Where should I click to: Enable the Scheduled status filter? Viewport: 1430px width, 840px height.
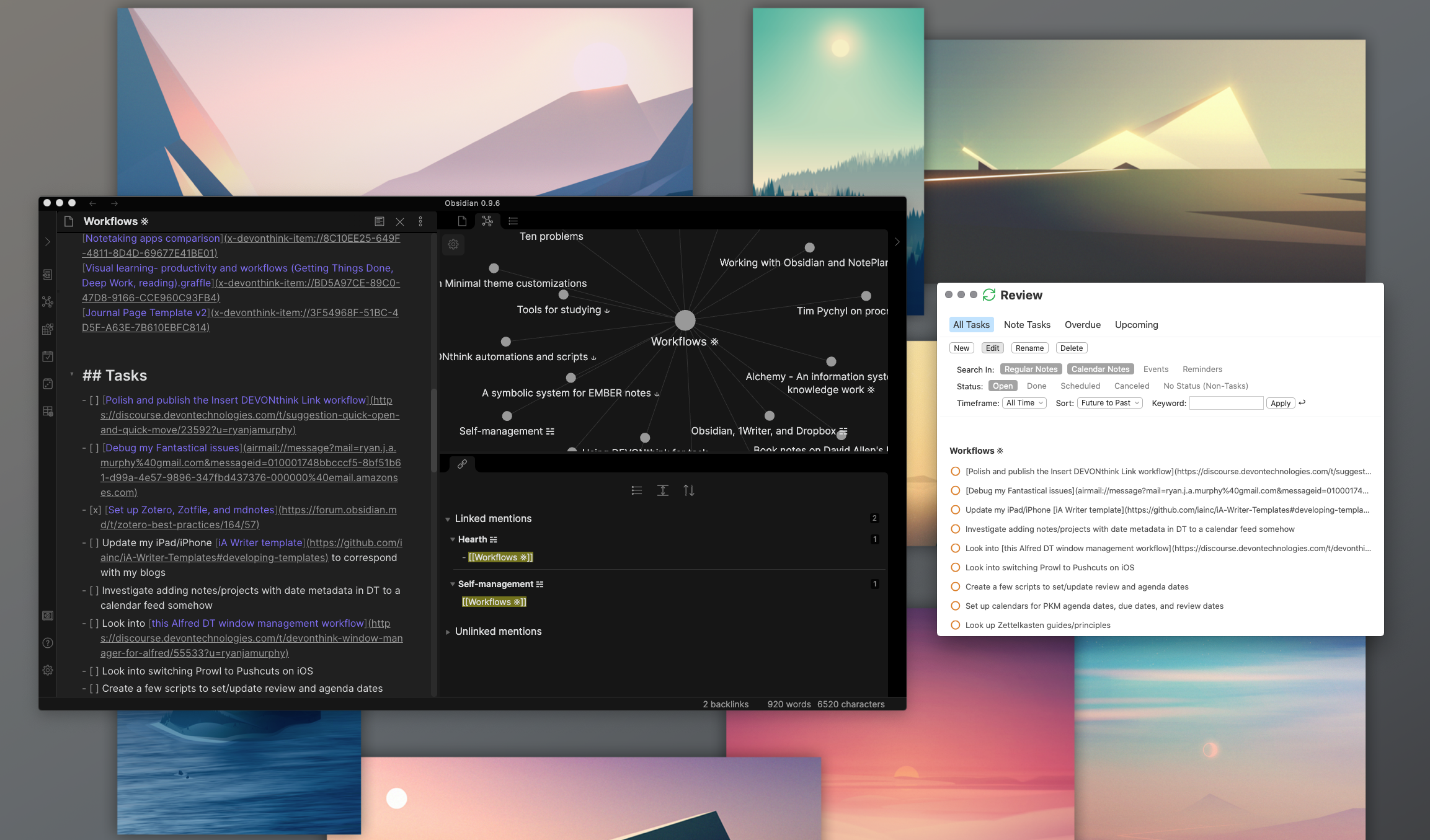[1080, 386]
